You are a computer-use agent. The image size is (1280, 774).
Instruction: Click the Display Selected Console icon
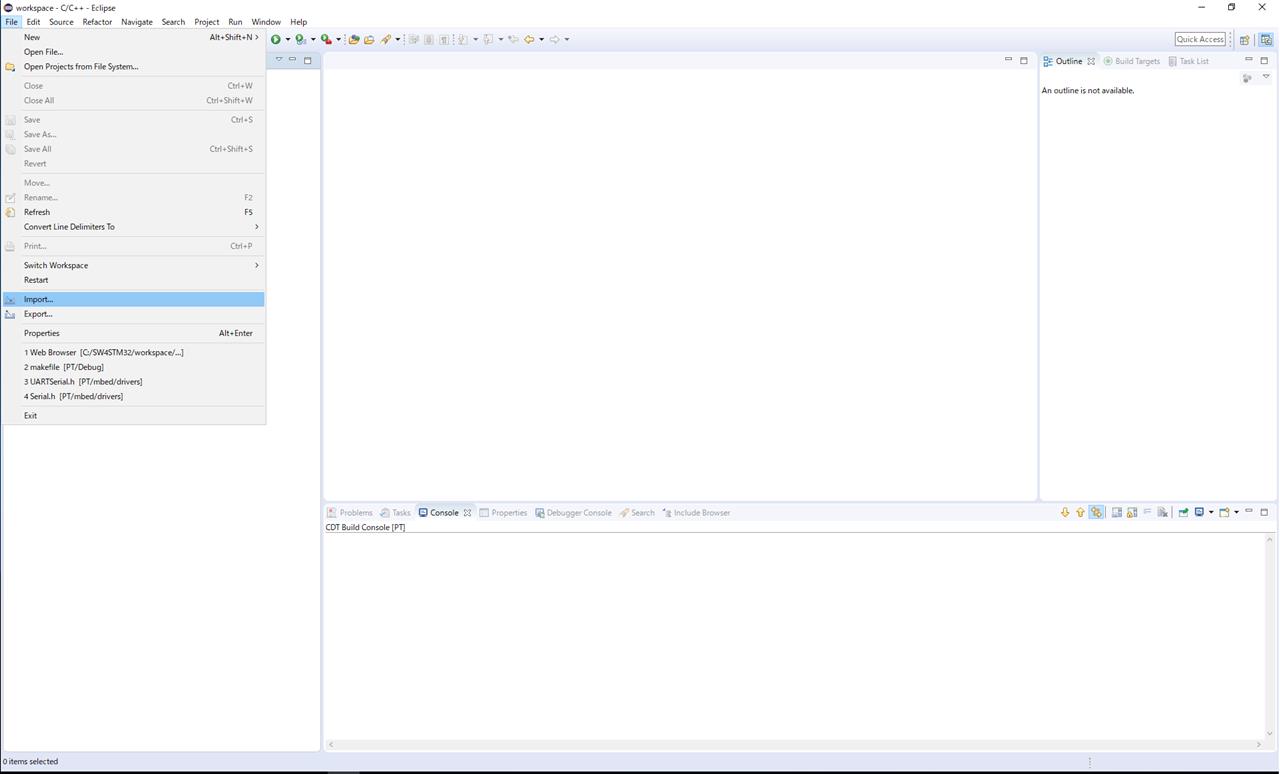point(1198,512)
